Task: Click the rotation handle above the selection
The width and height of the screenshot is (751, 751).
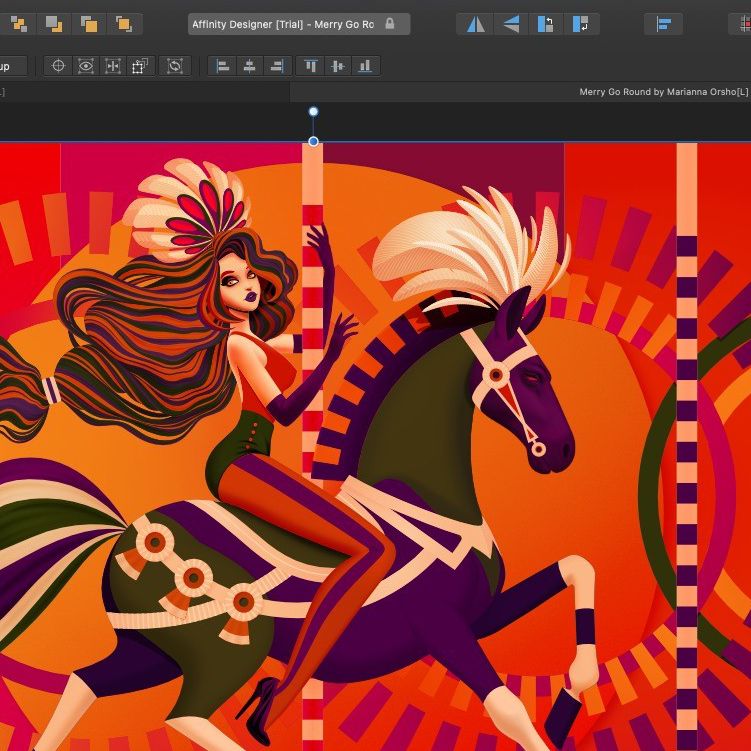Action: pos(313,112)
